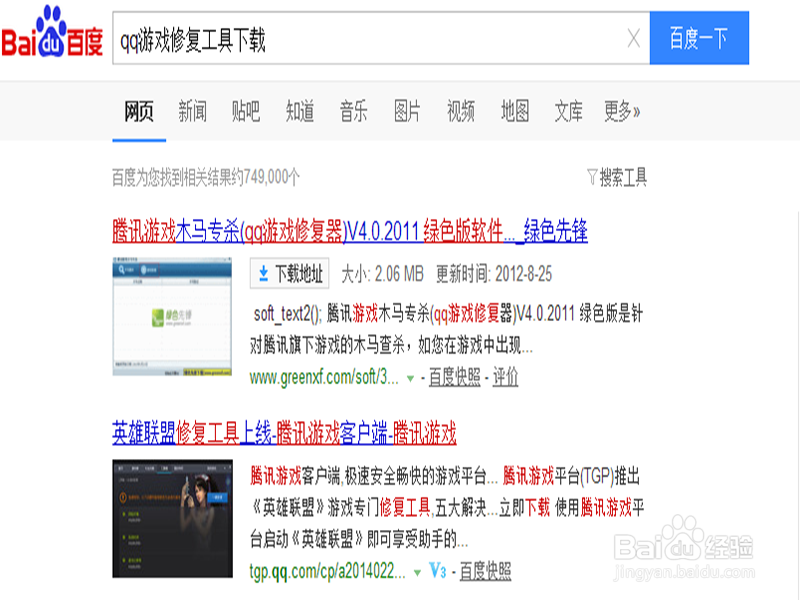Open the 腾讯游戏木马专杀 result title
Image resolution: width=800 pixels, height=600 pixels.
tap(350, 231)
